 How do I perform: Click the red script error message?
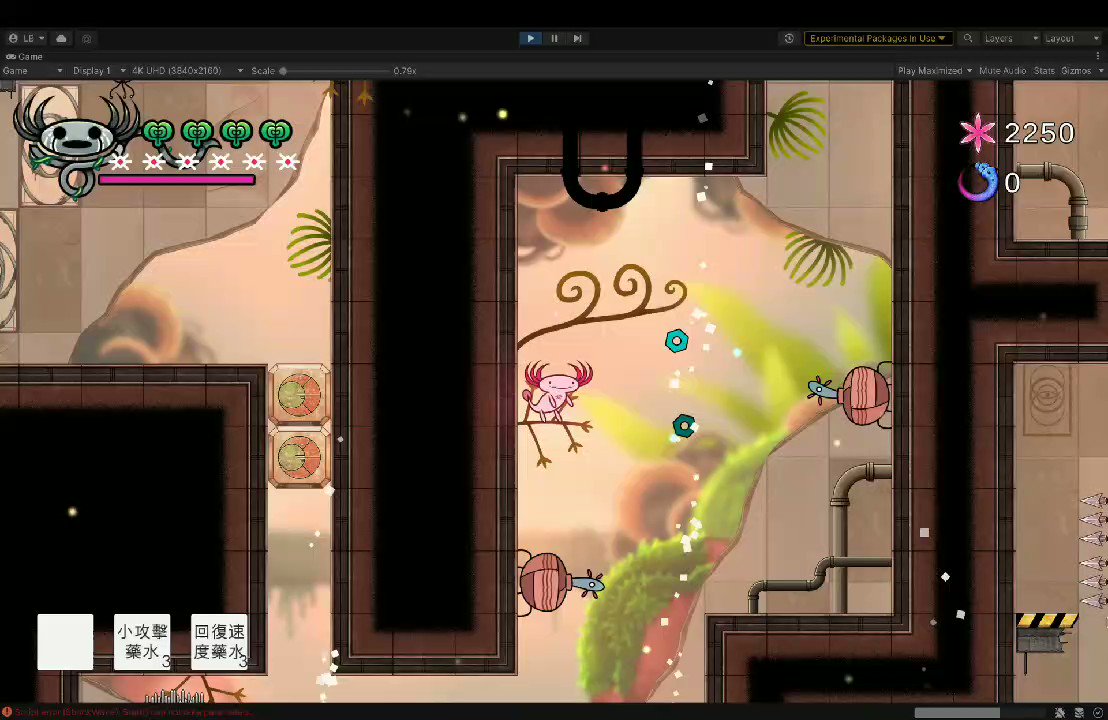(x=133, y=712)
